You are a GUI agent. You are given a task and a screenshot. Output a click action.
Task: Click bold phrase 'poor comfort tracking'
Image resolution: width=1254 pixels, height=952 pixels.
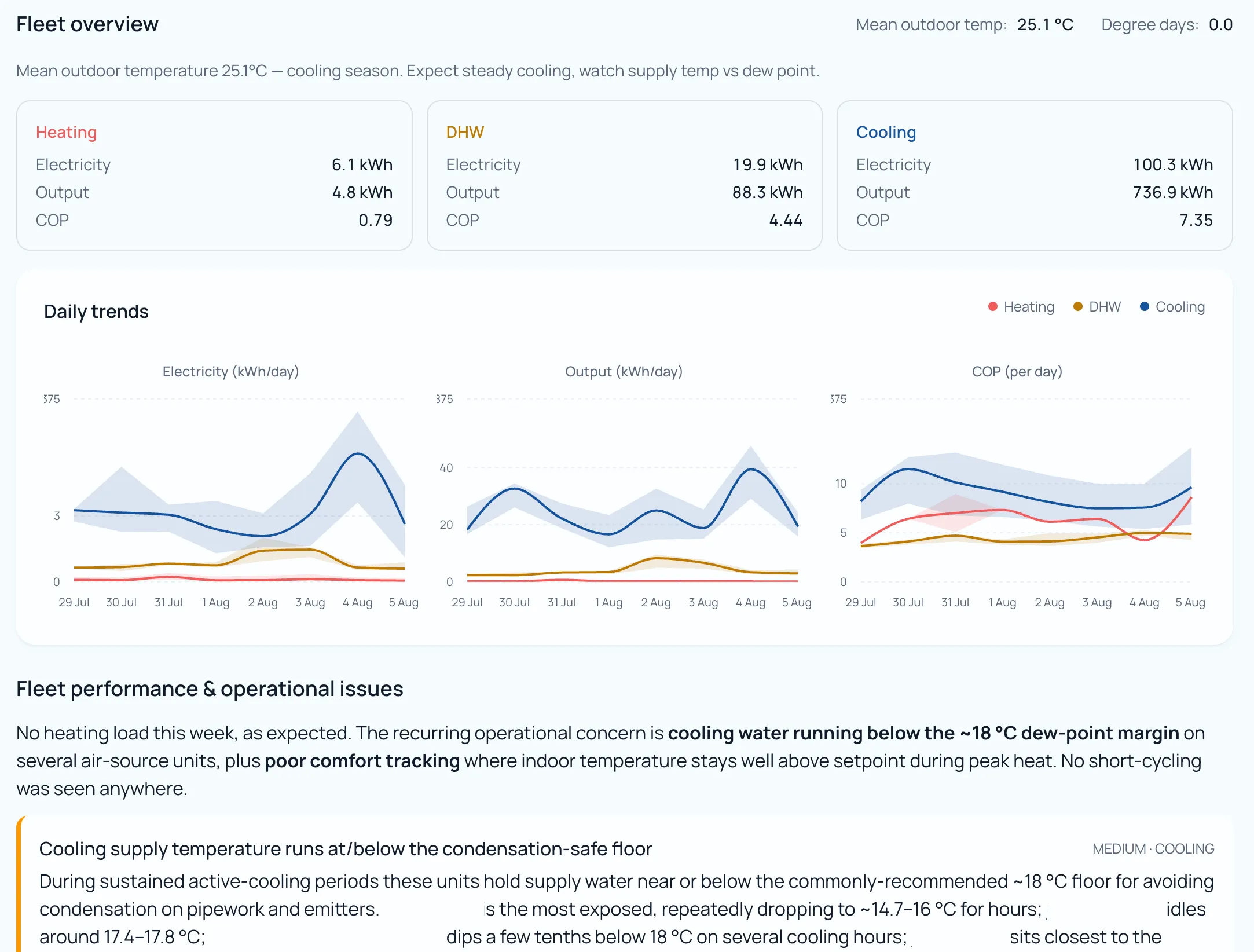pos(362,761)
